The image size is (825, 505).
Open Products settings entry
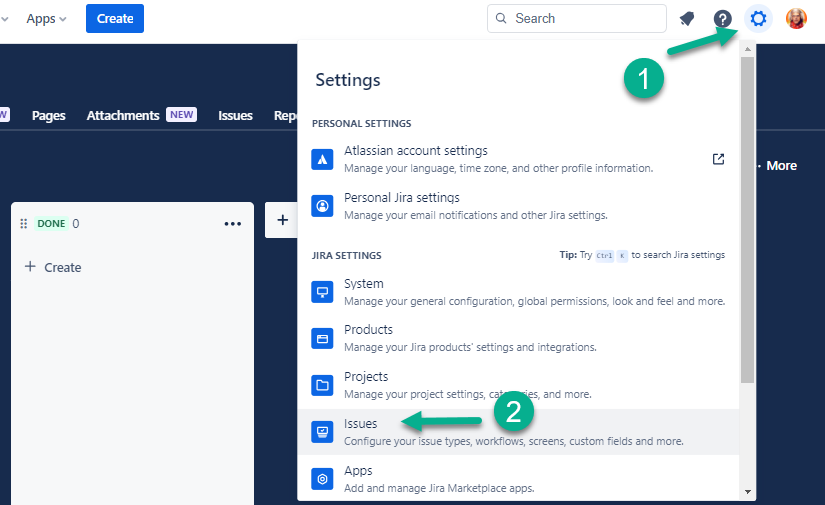click(x=368, y=330)
